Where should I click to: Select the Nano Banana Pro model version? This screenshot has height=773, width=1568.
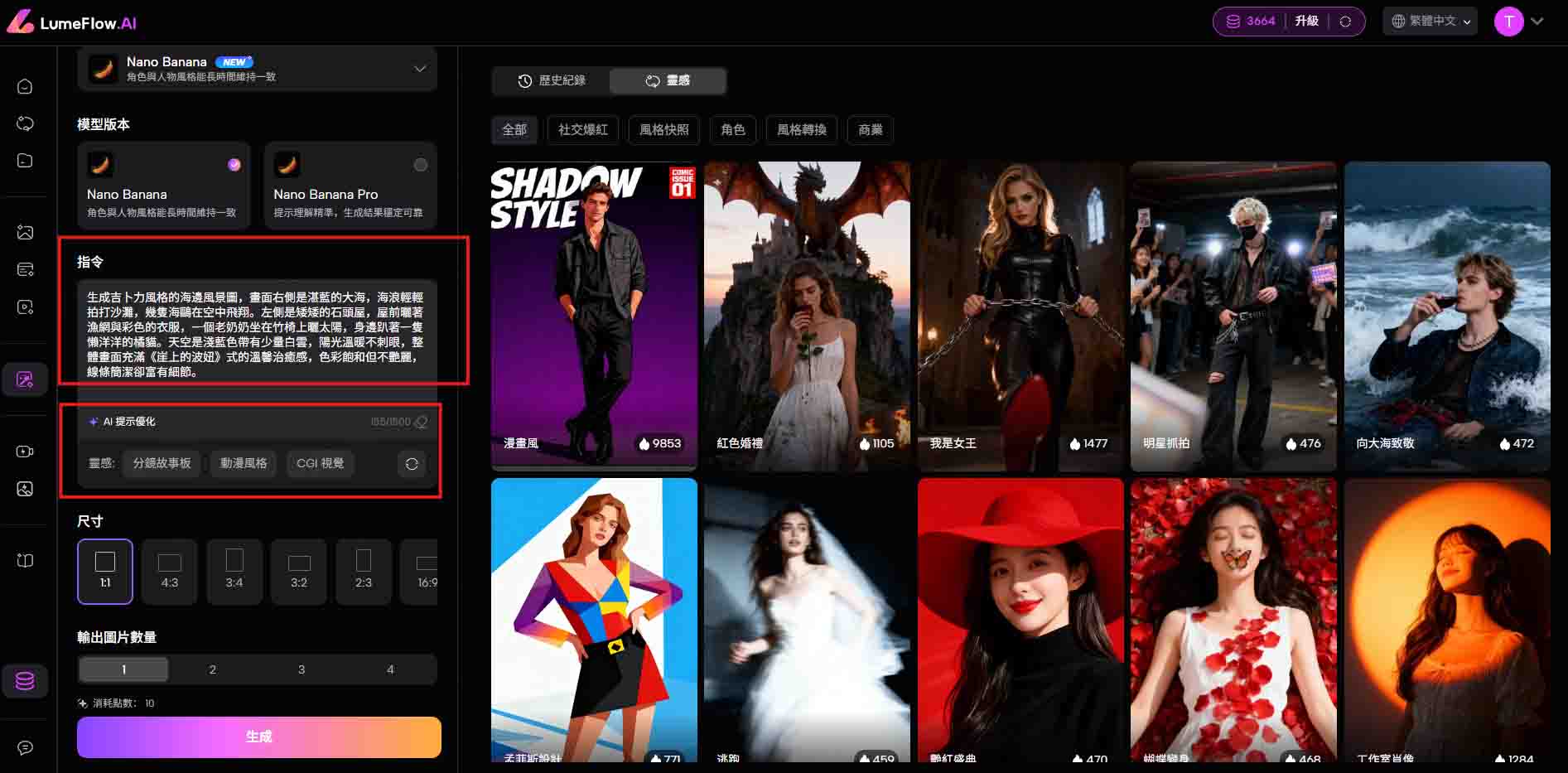(x=350, y=186)
